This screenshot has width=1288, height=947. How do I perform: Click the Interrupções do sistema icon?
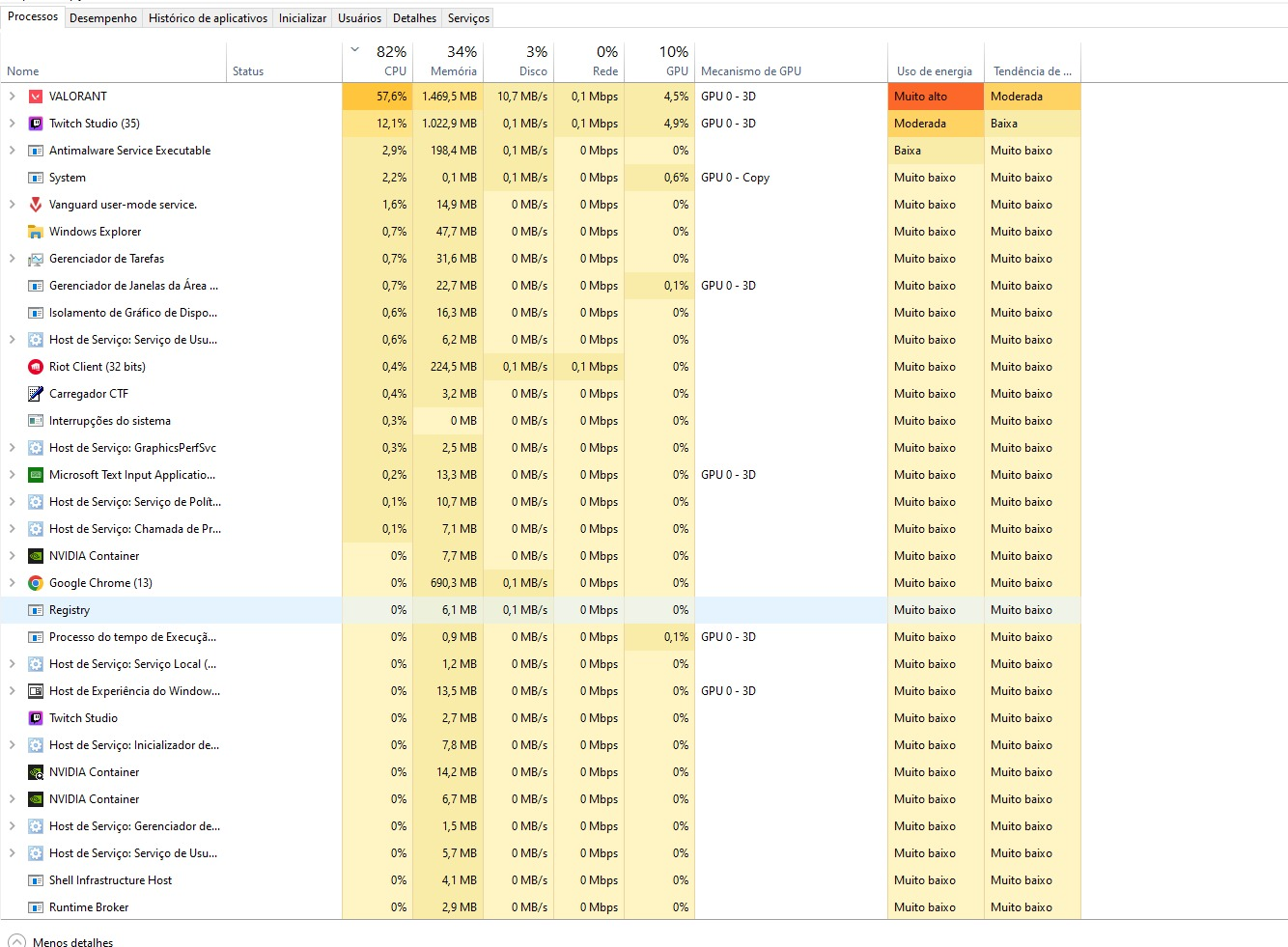[36, 421]
